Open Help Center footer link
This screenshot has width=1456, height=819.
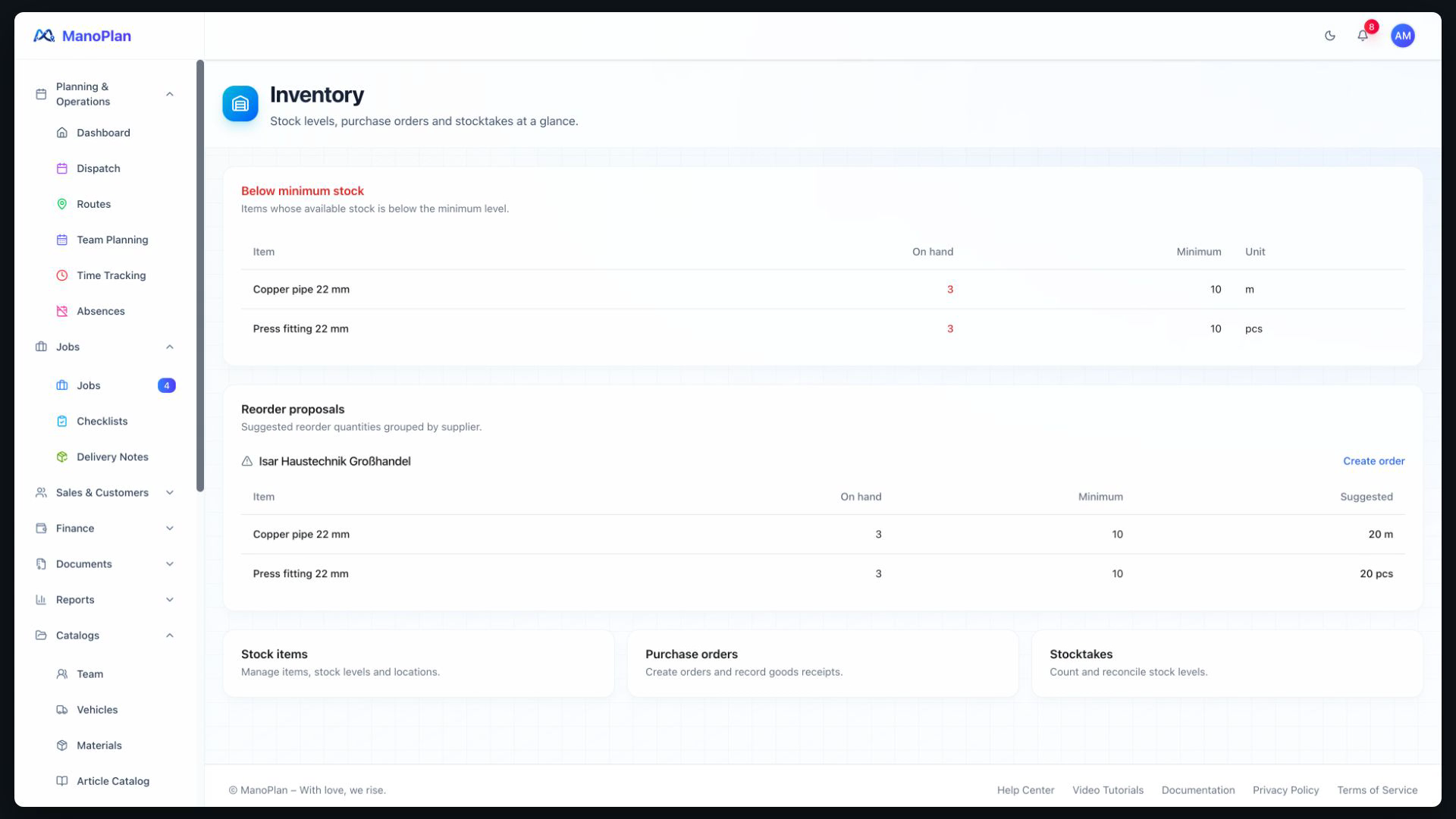click(x=1025, y=790)
